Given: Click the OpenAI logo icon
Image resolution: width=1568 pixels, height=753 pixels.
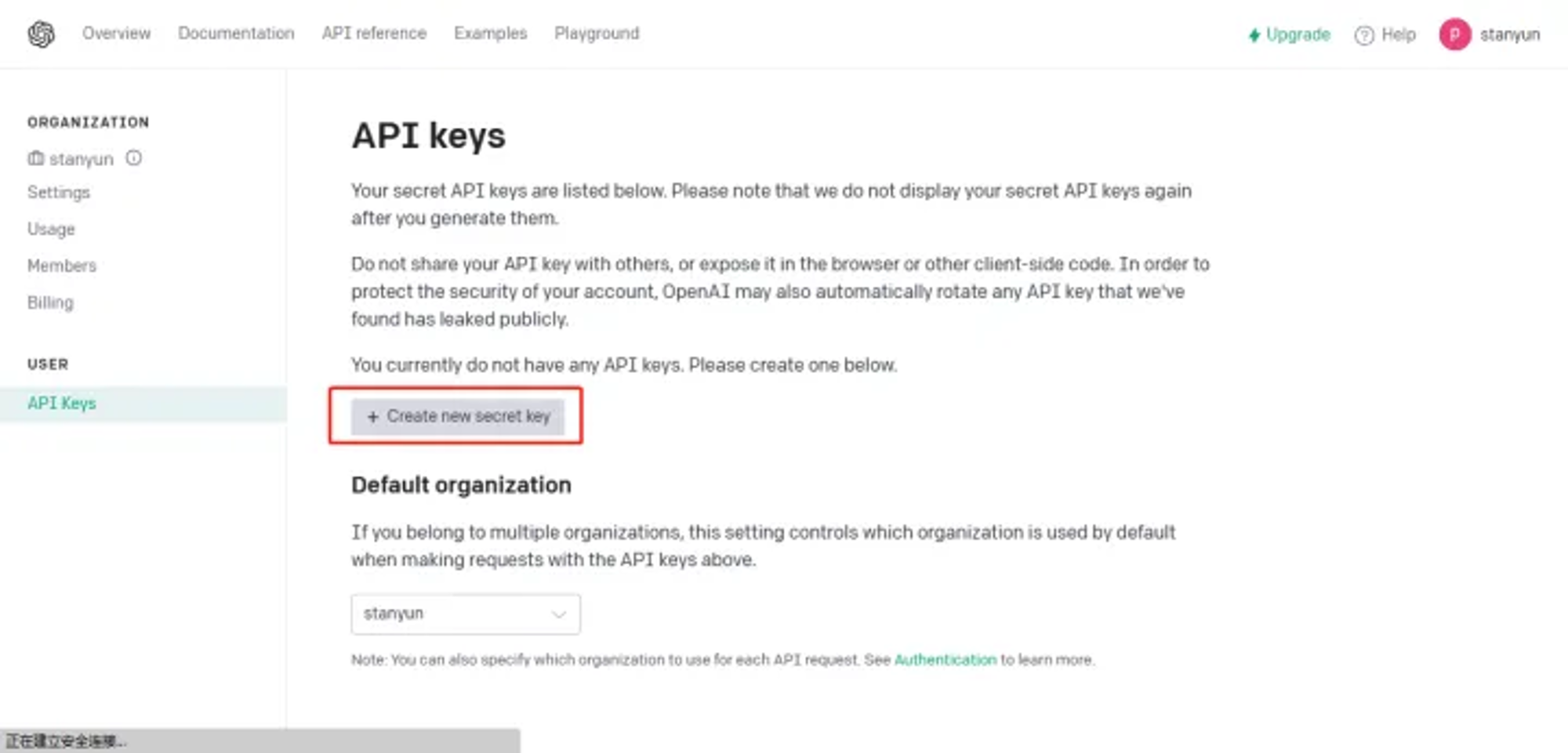Looking at the screenshot, I should coord(41,34).
